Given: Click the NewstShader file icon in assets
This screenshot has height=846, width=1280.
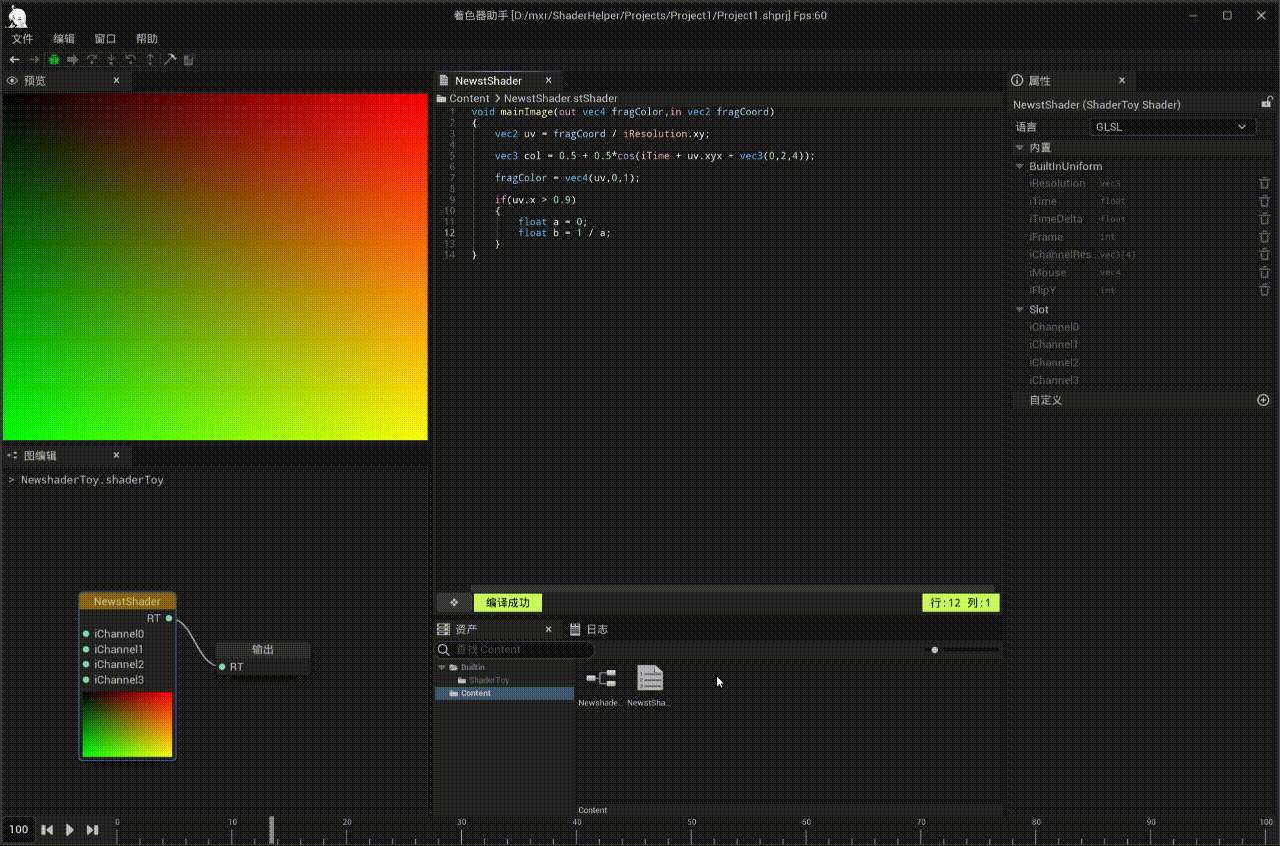Looking at the screenshot, I should tap(650, 678).
